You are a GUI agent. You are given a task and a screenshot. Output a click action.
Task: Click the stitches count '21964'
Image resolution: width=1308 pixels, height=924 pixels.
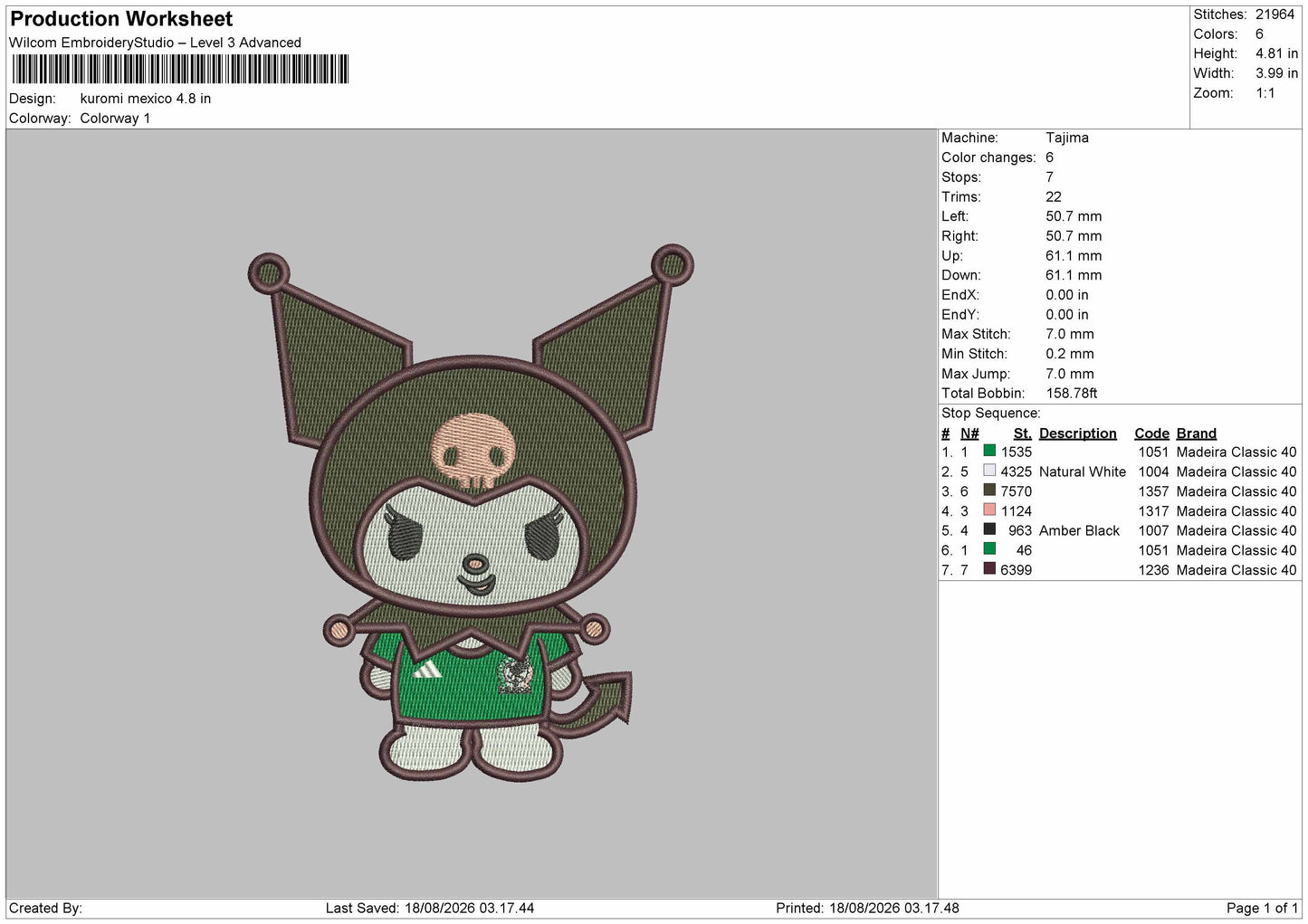click(1275, 14)
